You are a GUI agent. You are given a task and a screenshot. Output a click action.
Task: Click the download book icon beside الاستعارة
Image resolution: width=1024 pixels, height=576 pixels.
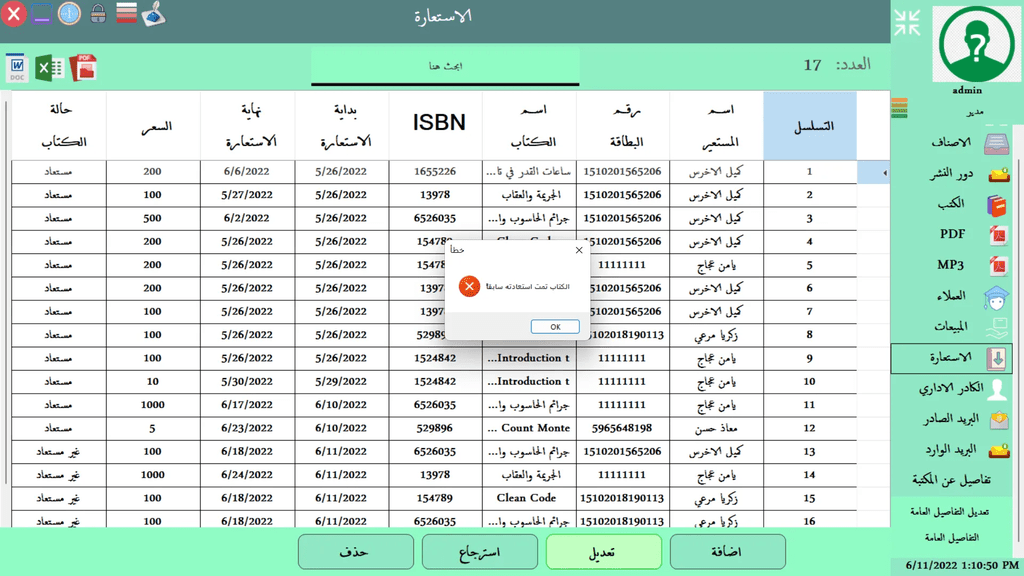point(997,359)
